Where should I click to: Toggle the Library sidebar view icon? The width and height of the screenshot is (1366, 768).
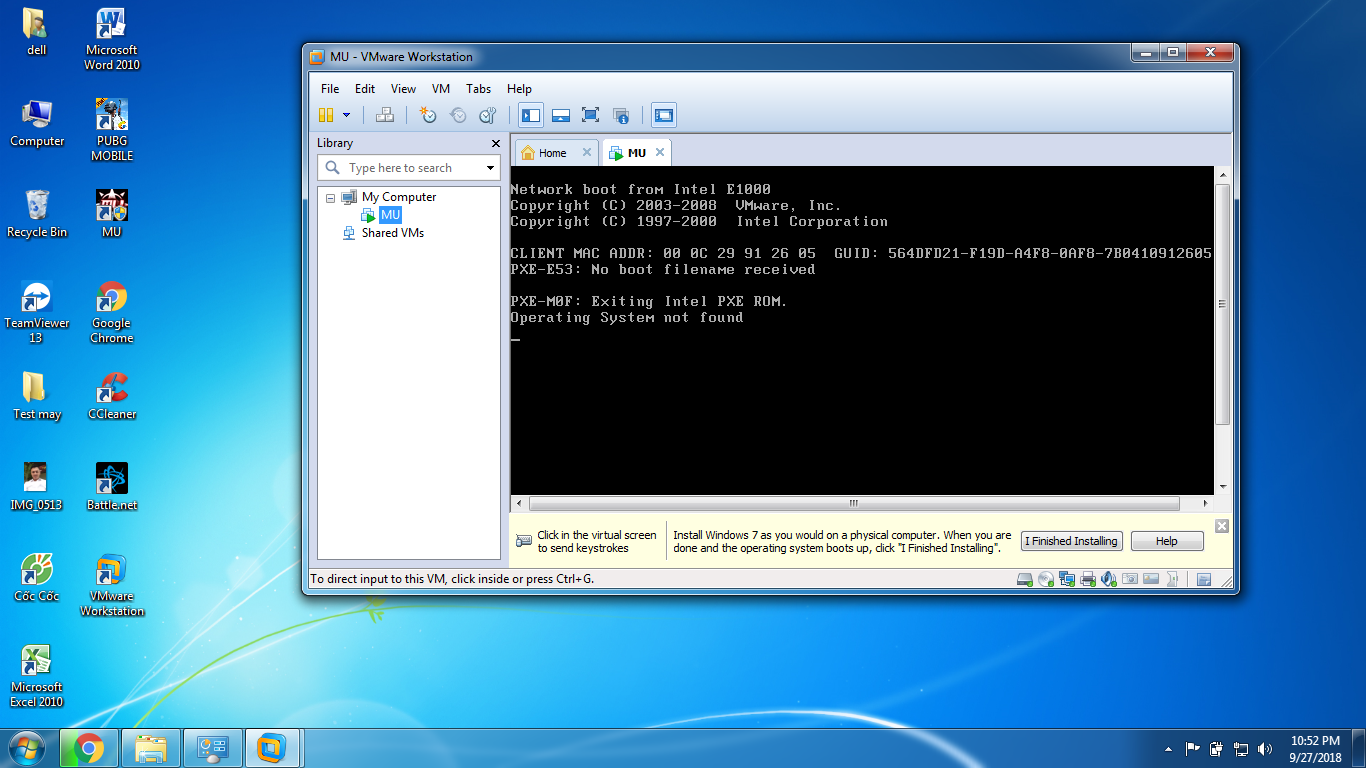531,115
